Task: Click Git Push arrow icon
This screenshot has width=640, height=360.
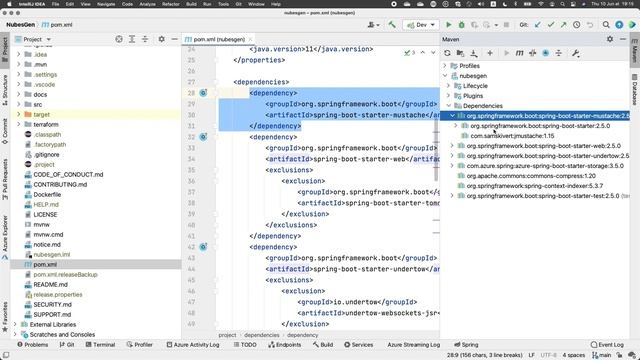Action: [x=564, y=25]
